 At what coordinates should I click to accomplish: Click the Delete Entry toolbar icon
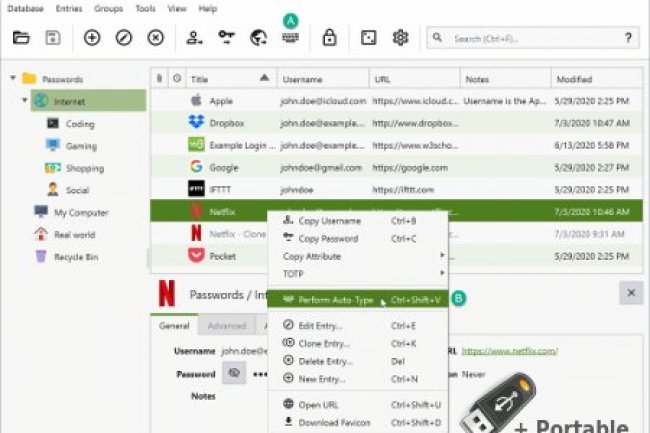pyautogui.click(x=155, y=38)
